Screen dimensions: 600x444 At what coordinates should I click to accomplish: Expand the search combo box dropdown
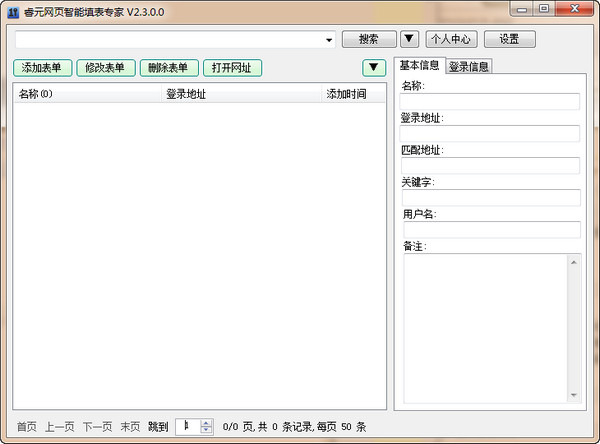click(x=329, y=40)
